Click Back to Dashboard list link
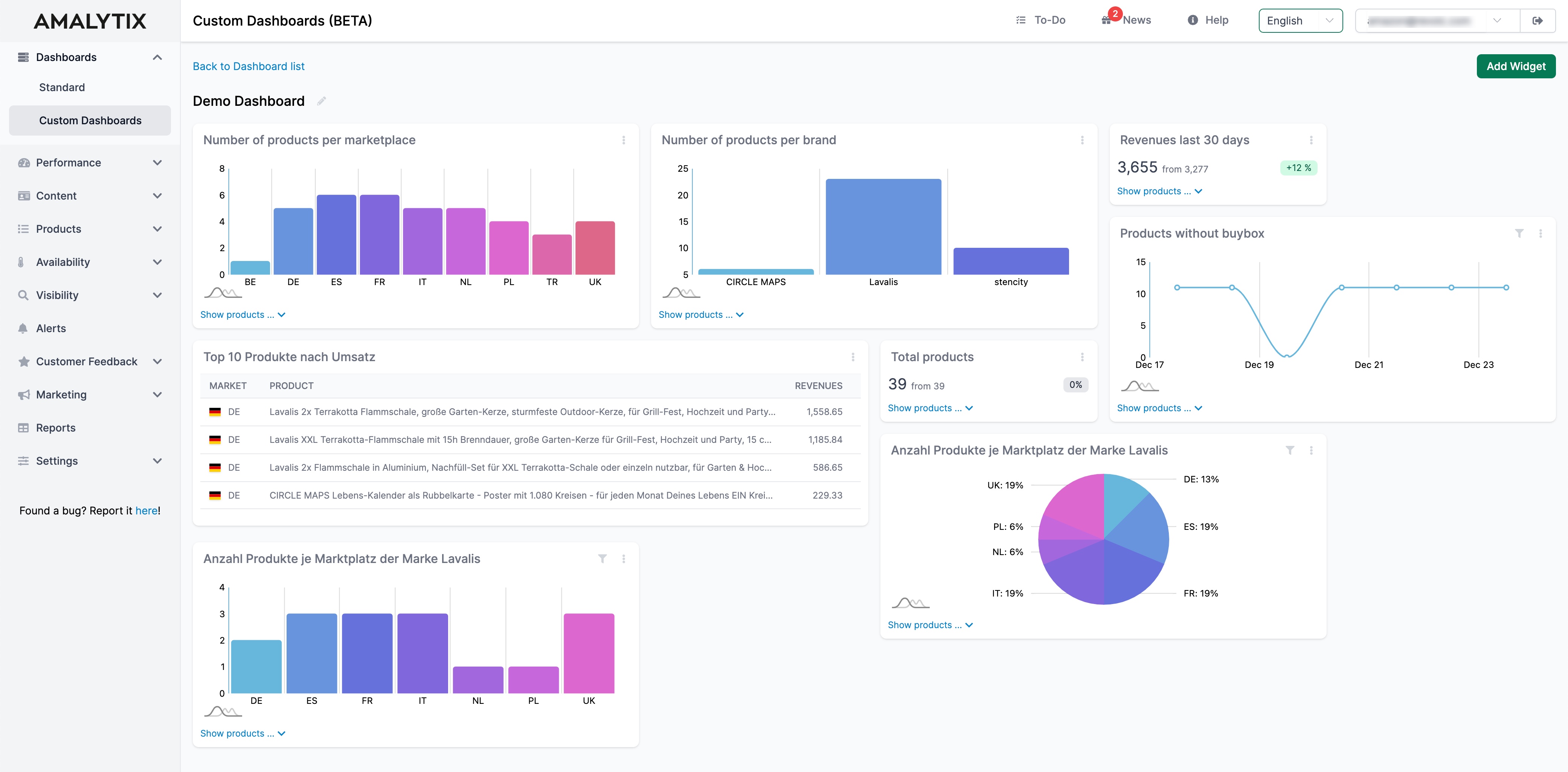The height and width of the screenshot is (772, 1568). pos(249,66)
